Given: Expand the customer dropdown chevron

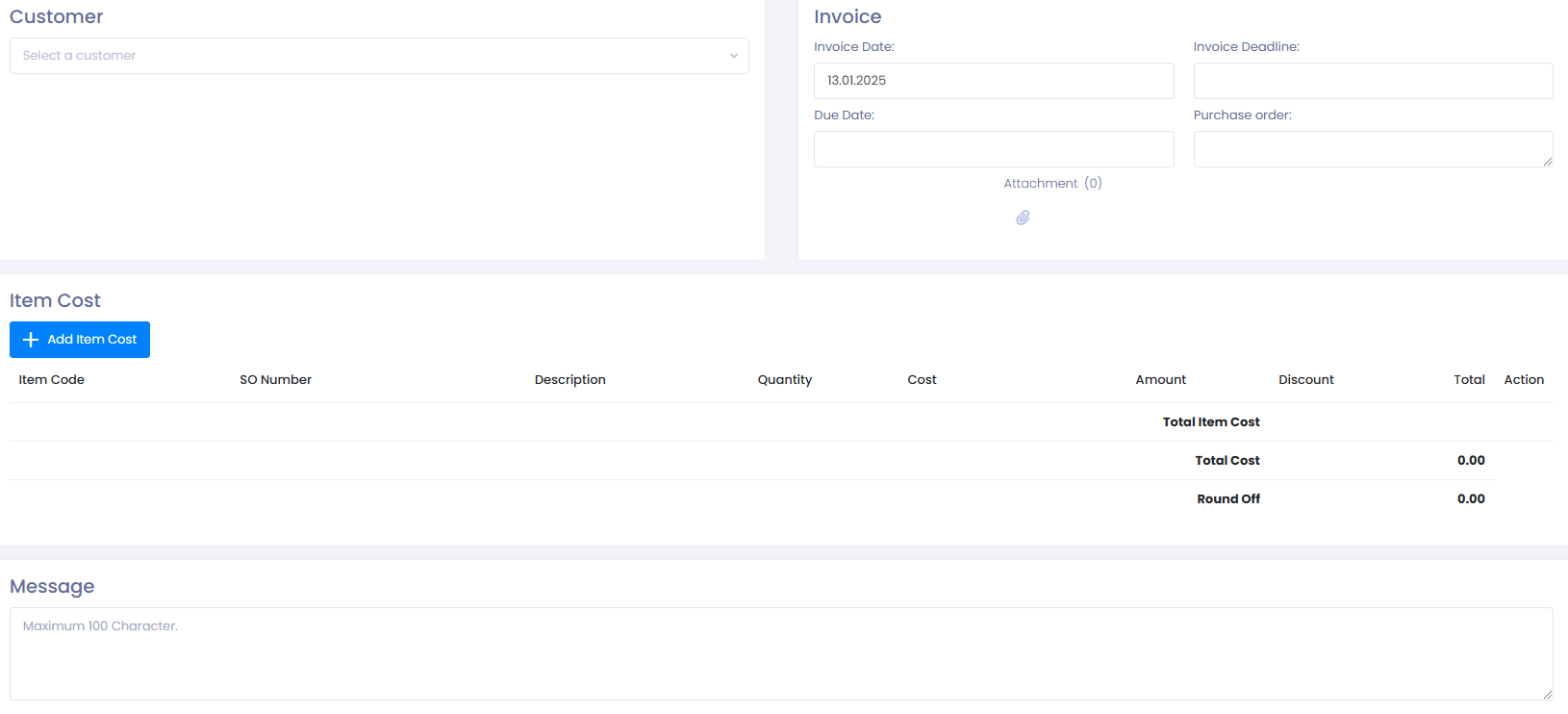Looking at the screenshot, I should coord(733,56).
